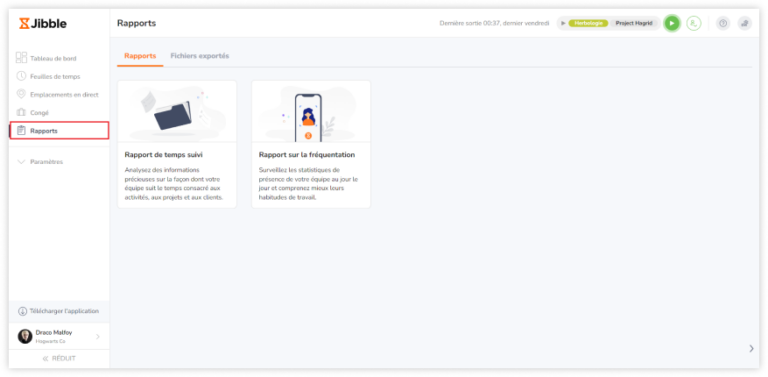Open Tableau de bord via its dashboard icon
The image size is (768, 377).
pyautogui.click(x=21, y=58)
